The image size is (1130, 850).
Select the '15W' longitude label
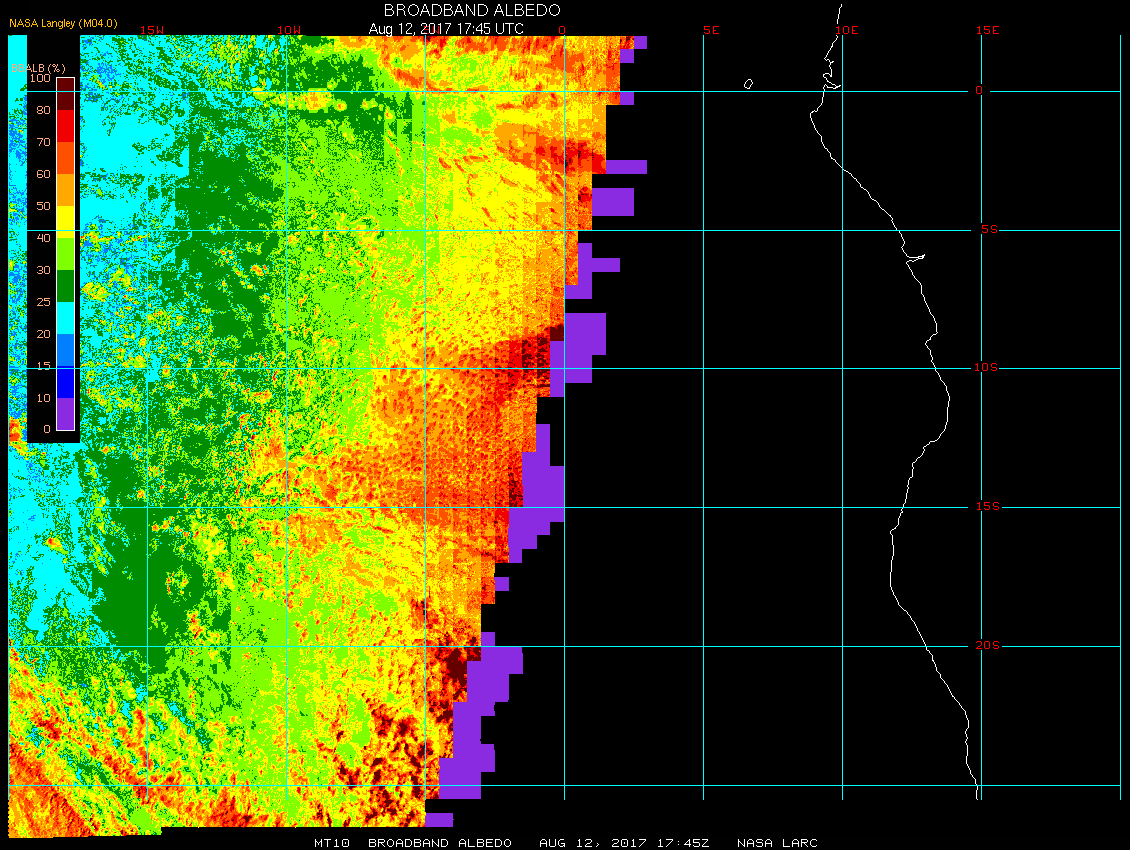pyautogui.click(x=151, y=30)
